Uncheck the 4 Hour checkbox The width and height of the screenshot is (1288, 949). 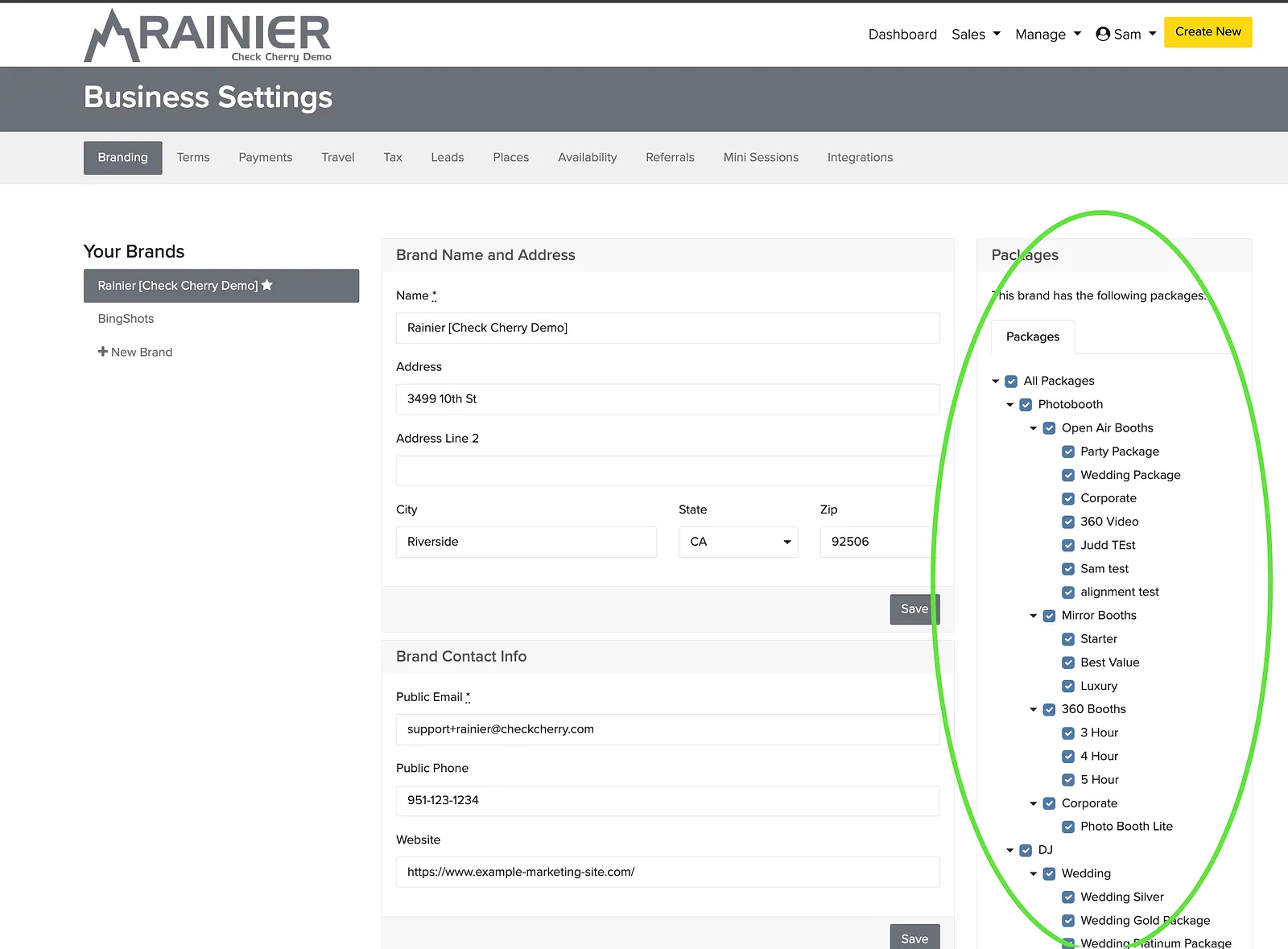pyautogui.click(x=1068, y=756)
